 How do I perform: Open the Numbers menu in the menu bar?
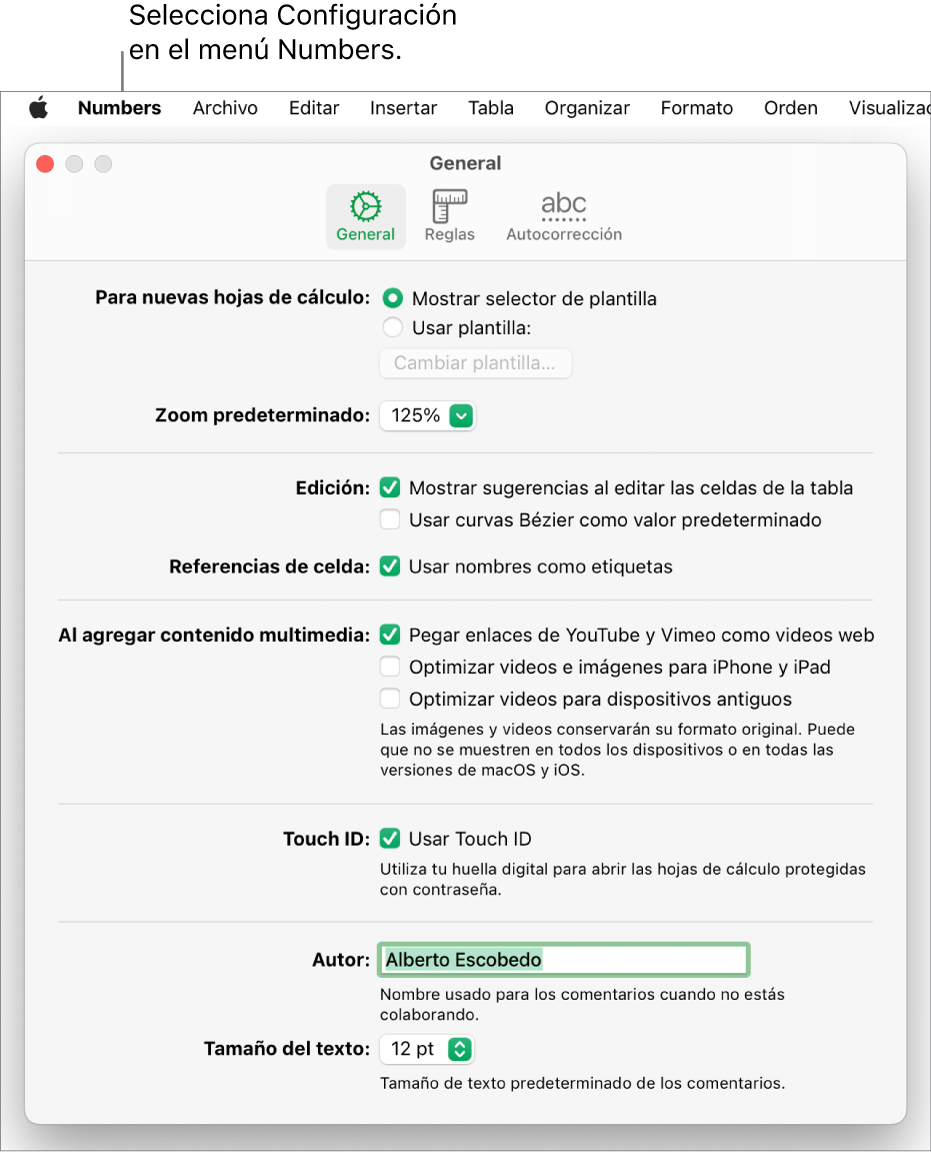(119, 108)
